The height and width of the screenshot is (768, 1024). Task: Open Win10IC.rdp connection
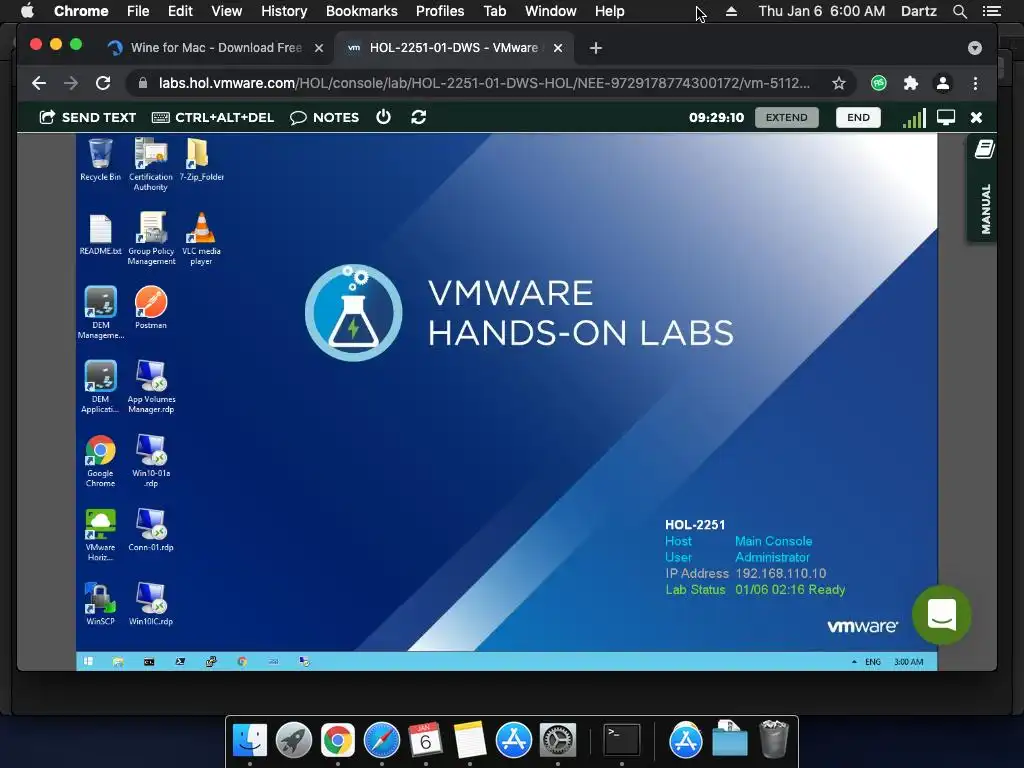[x=151, y=604]
